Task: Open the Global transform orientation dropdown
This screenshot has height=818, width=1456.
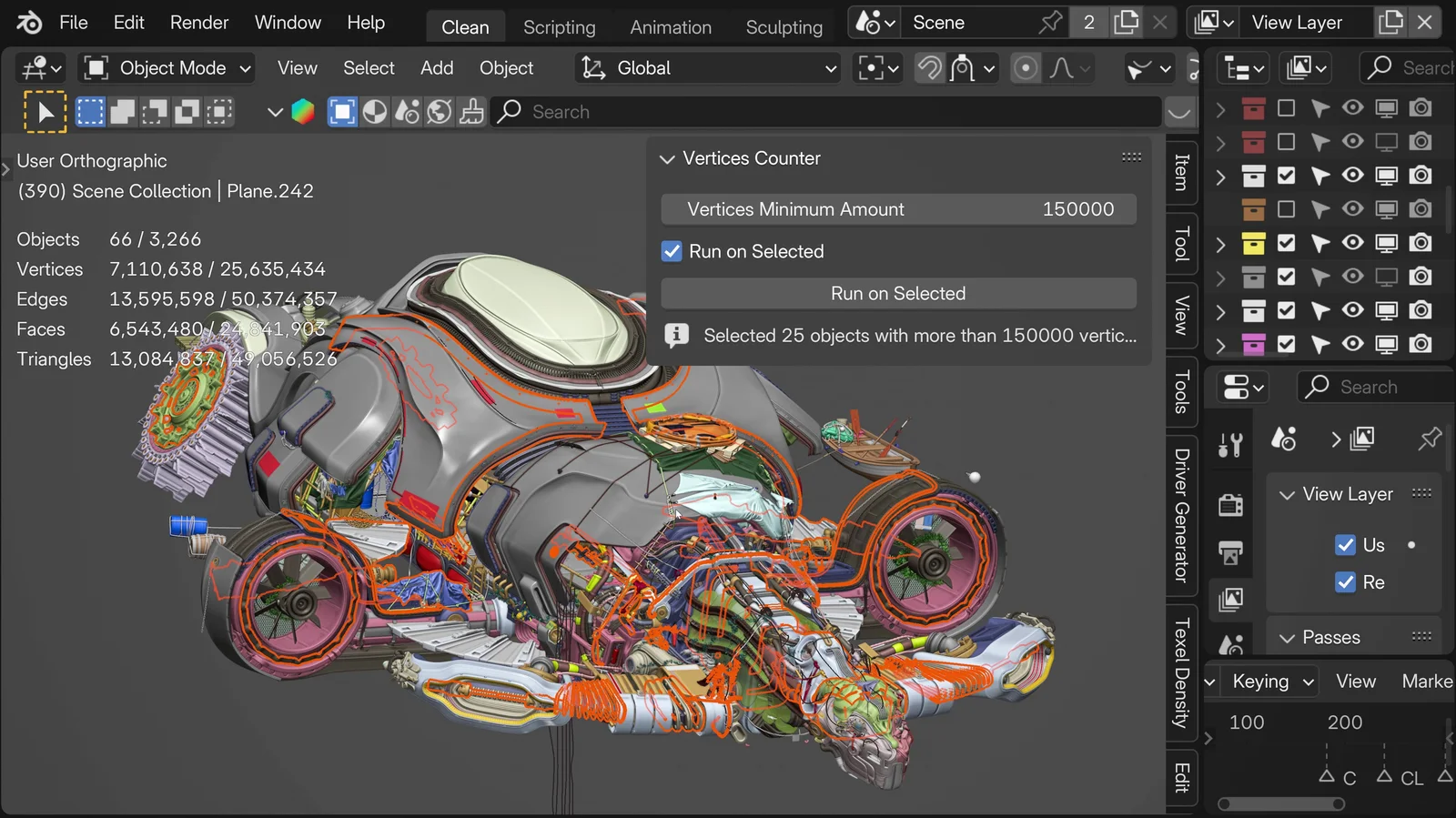Action: (x=708, y=68)
